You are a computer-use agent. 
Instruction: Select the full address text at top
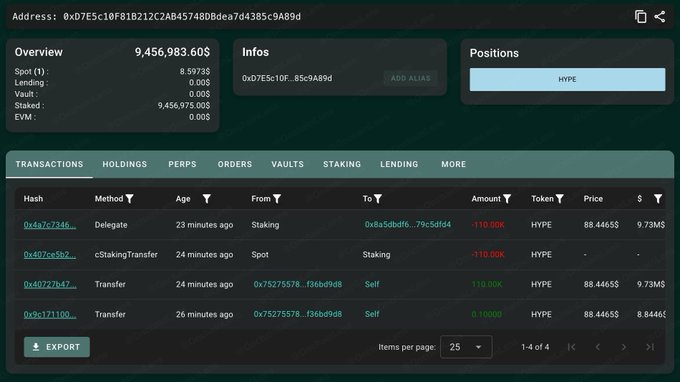click(182, 16)
